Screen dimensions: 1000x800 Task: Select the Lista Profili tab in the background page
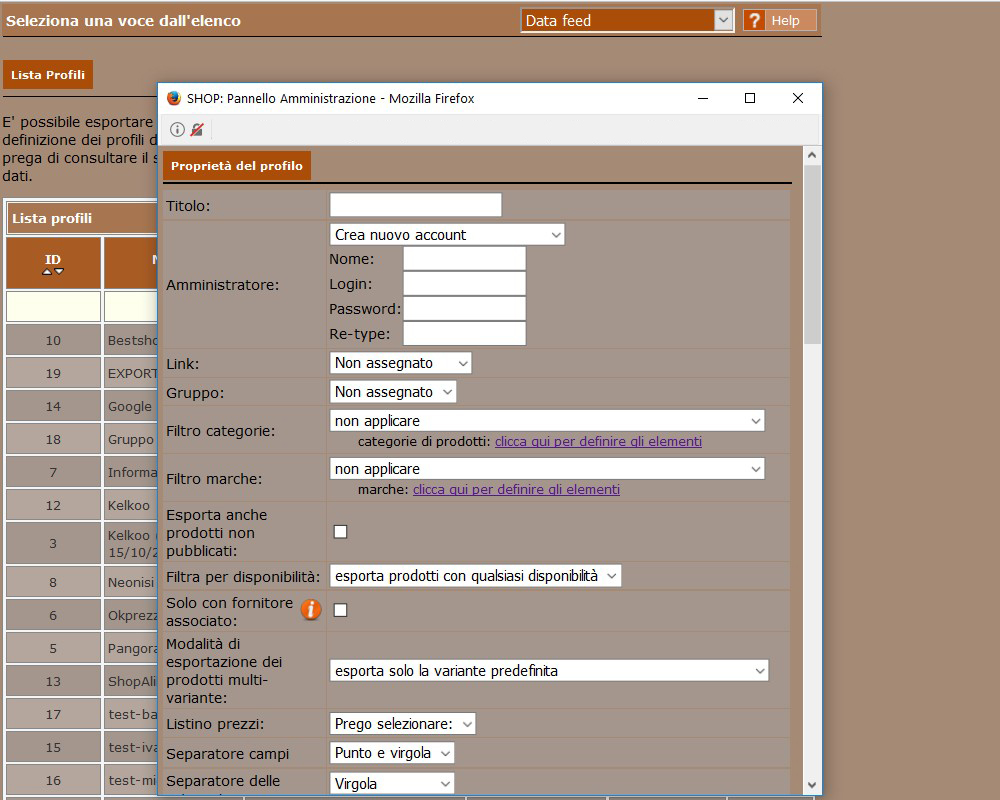48,75
